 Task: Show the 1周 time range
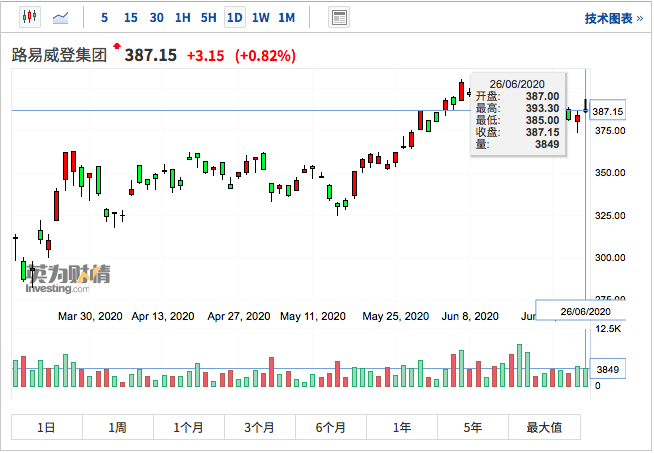coord(118,427)
